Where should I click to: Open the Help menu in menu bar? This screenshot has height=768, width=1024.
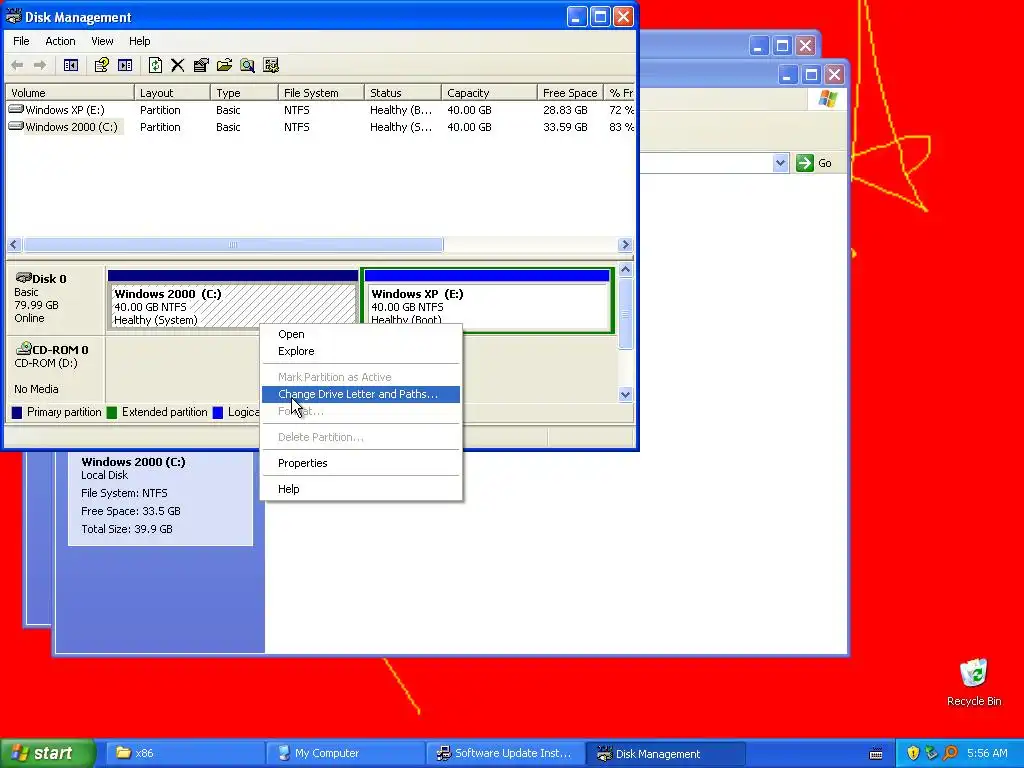point(139,41)
